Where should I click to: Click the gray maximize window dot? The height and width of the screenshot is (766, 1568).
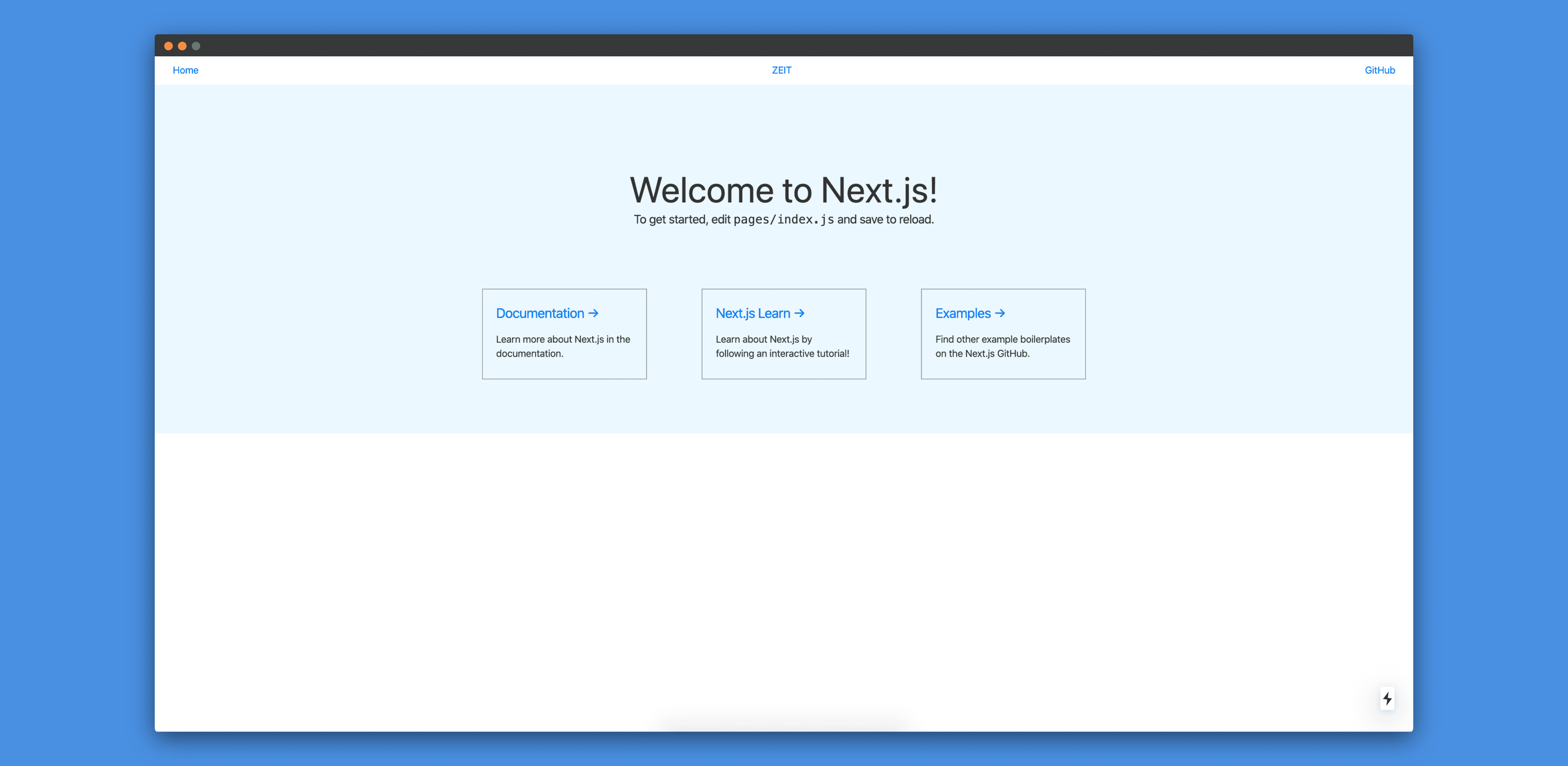[x=196, y=46]
